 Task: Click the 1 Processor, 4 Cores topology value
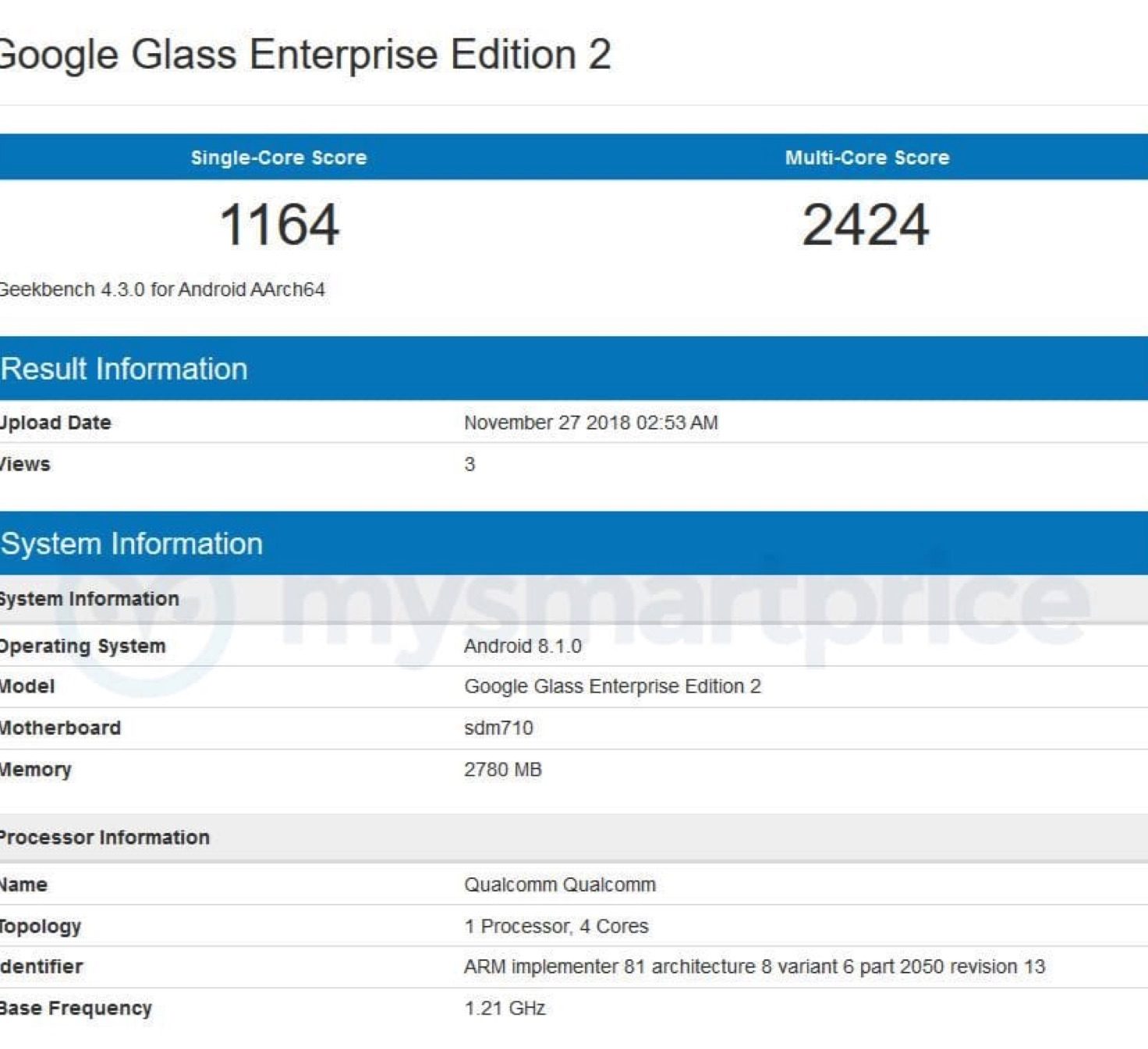pyautogui.click(x=556, y=927)
